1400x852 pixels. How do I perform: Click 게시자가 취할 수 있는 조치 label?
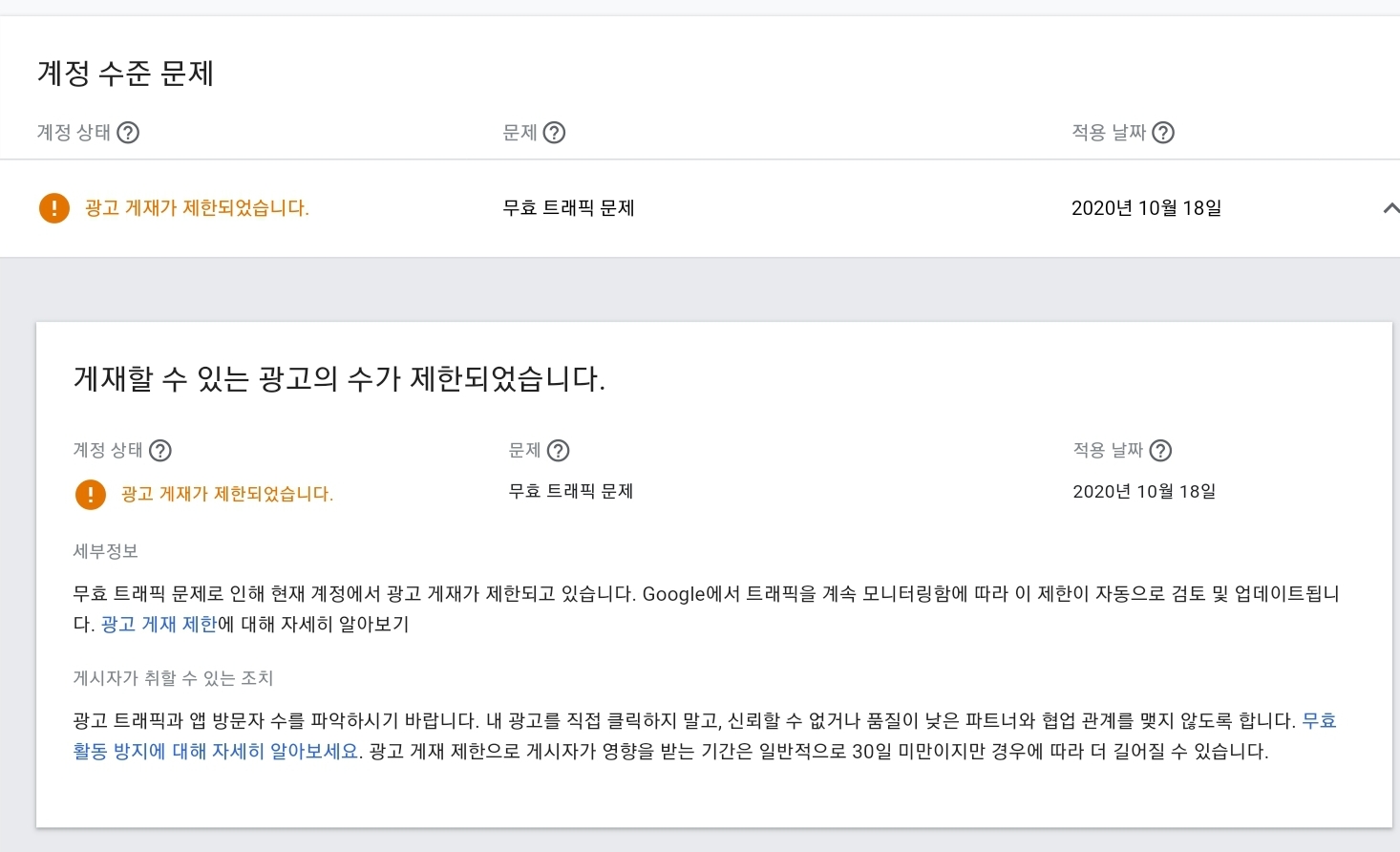click(x=173, y=678)
